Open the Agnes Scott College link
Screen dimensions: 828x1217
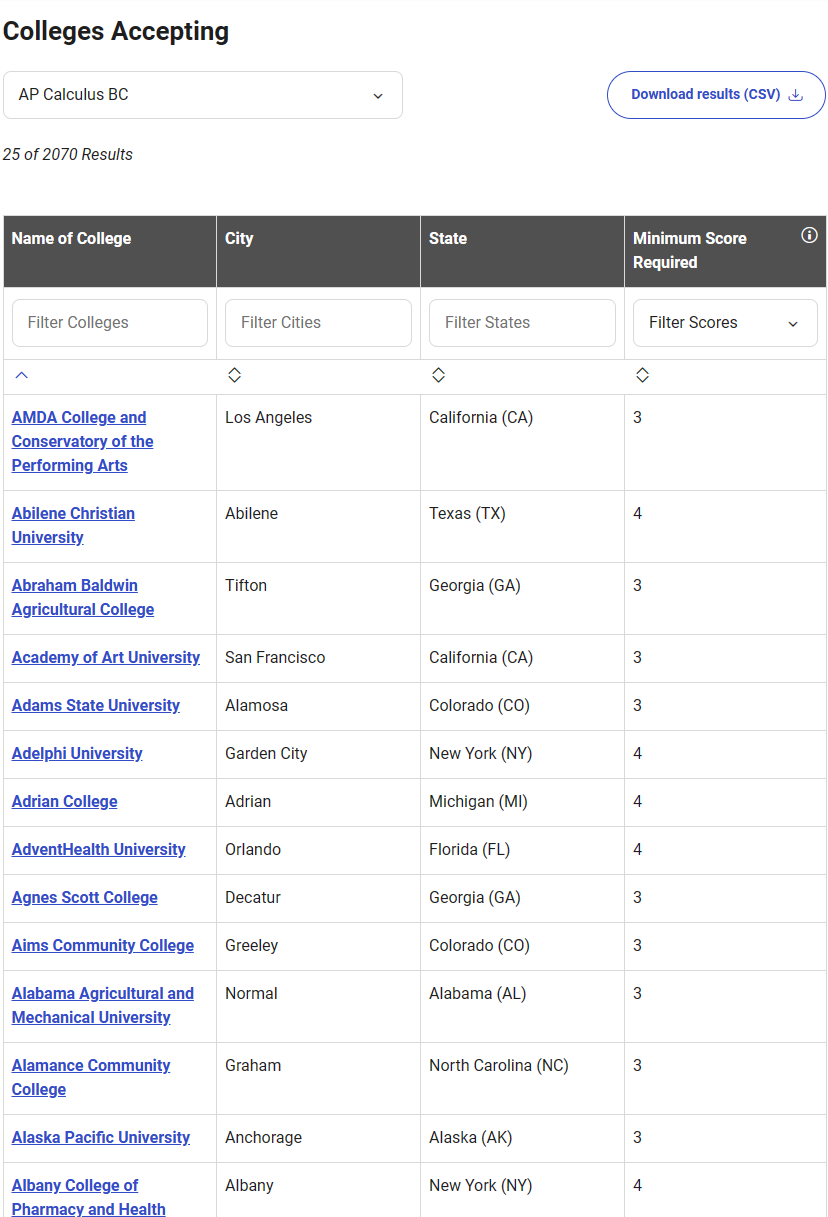click(x=85, y=897)
